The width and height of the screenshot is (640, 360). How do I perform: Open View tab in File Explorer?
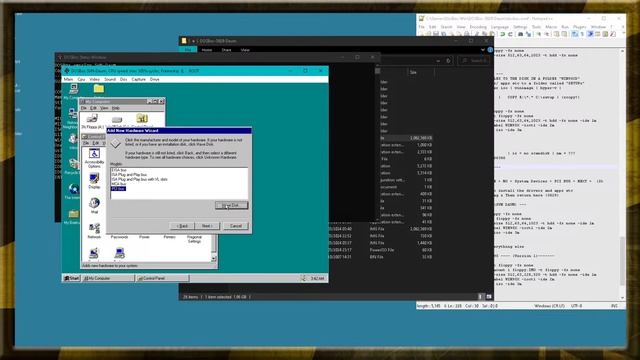245,50
